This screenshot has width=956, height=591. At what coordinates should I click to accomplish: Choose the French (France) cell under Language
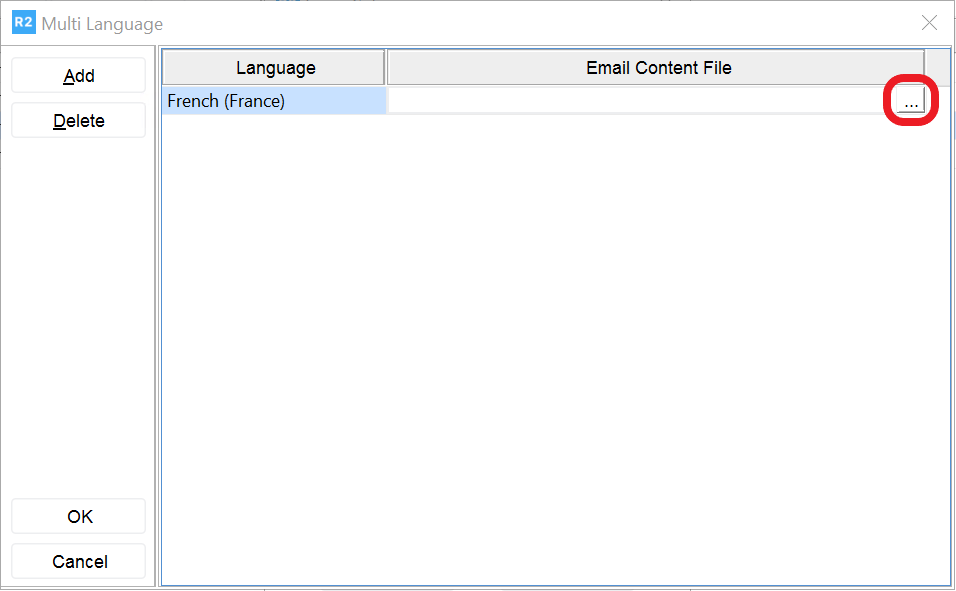[275, 100]
